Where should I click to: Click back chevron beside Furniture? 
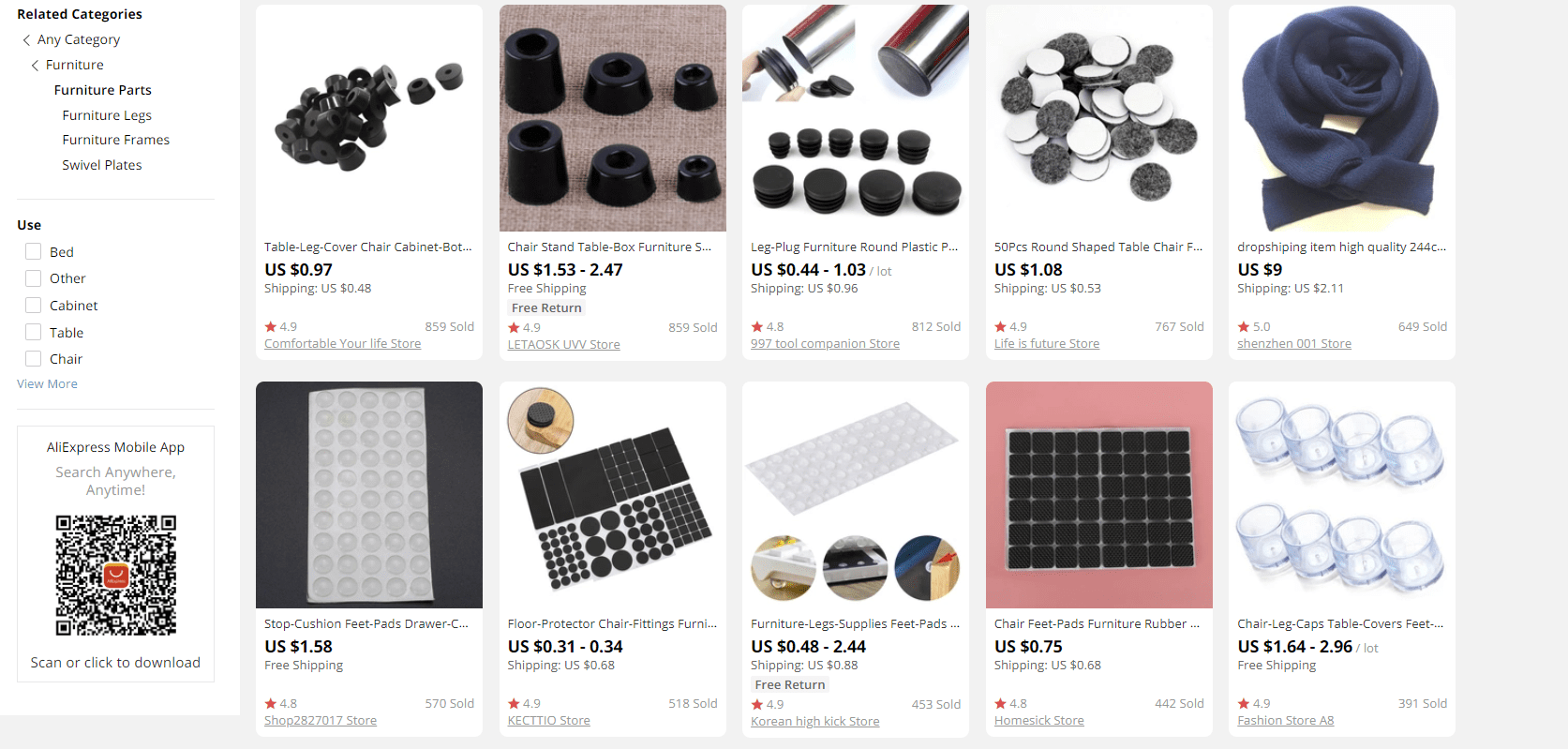pyautogui.click(x=35, y=66)
